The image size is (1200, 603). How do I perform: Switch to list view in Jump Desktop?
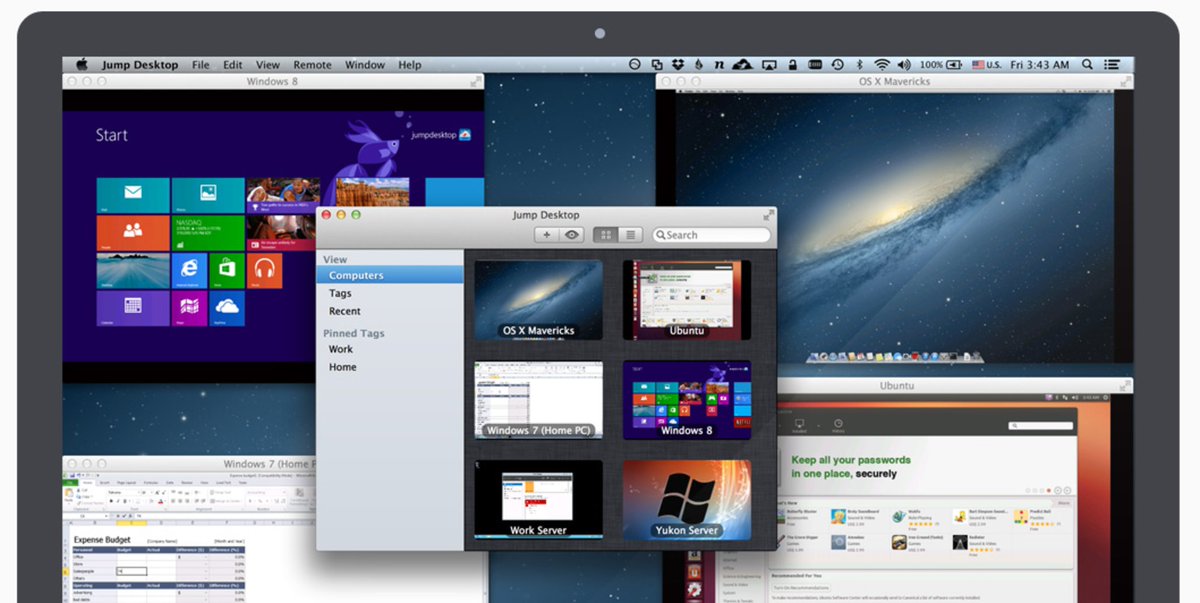pyautogui.click(x=630, y=235)
